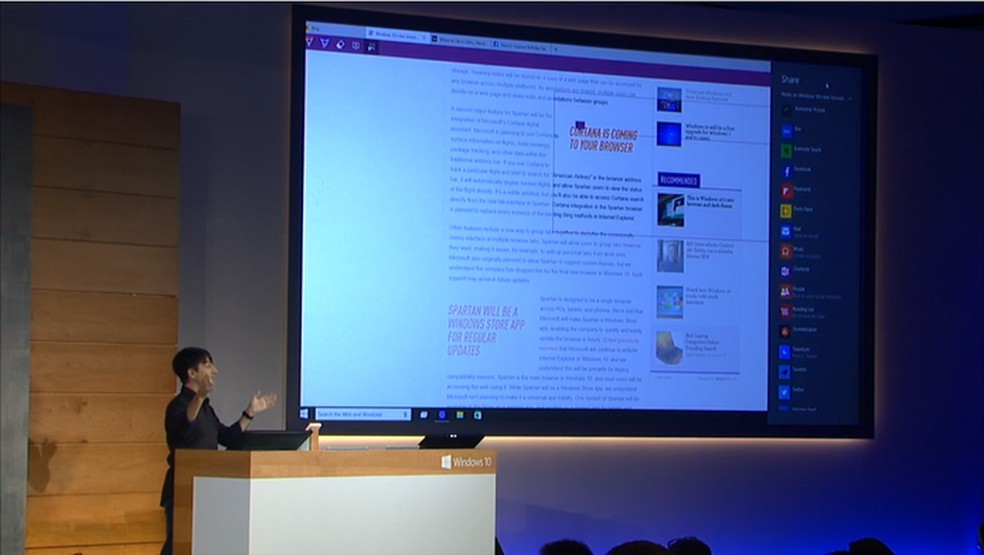984x555 pixels.
Task: Choose the eraser annotation tool
Action: click(340, 44)
